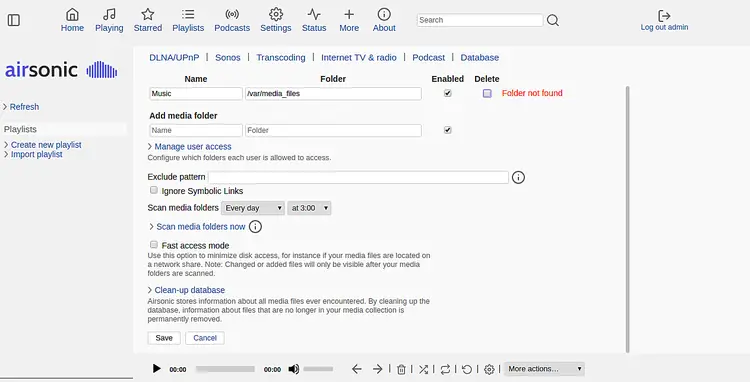Toggle the sidebar panel icon
The image size is (750, 382).
click(14, 20)
